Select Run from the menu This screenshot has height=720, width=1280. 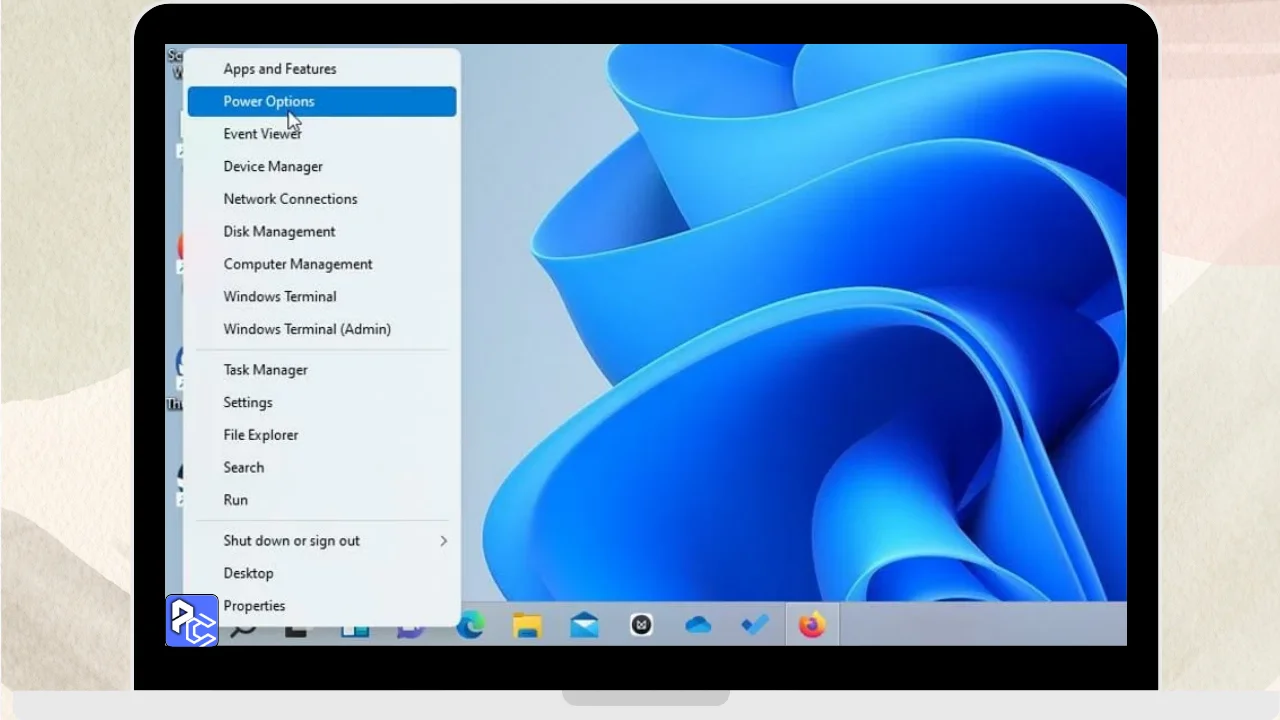pyautogui.click(x=236, y=500)
